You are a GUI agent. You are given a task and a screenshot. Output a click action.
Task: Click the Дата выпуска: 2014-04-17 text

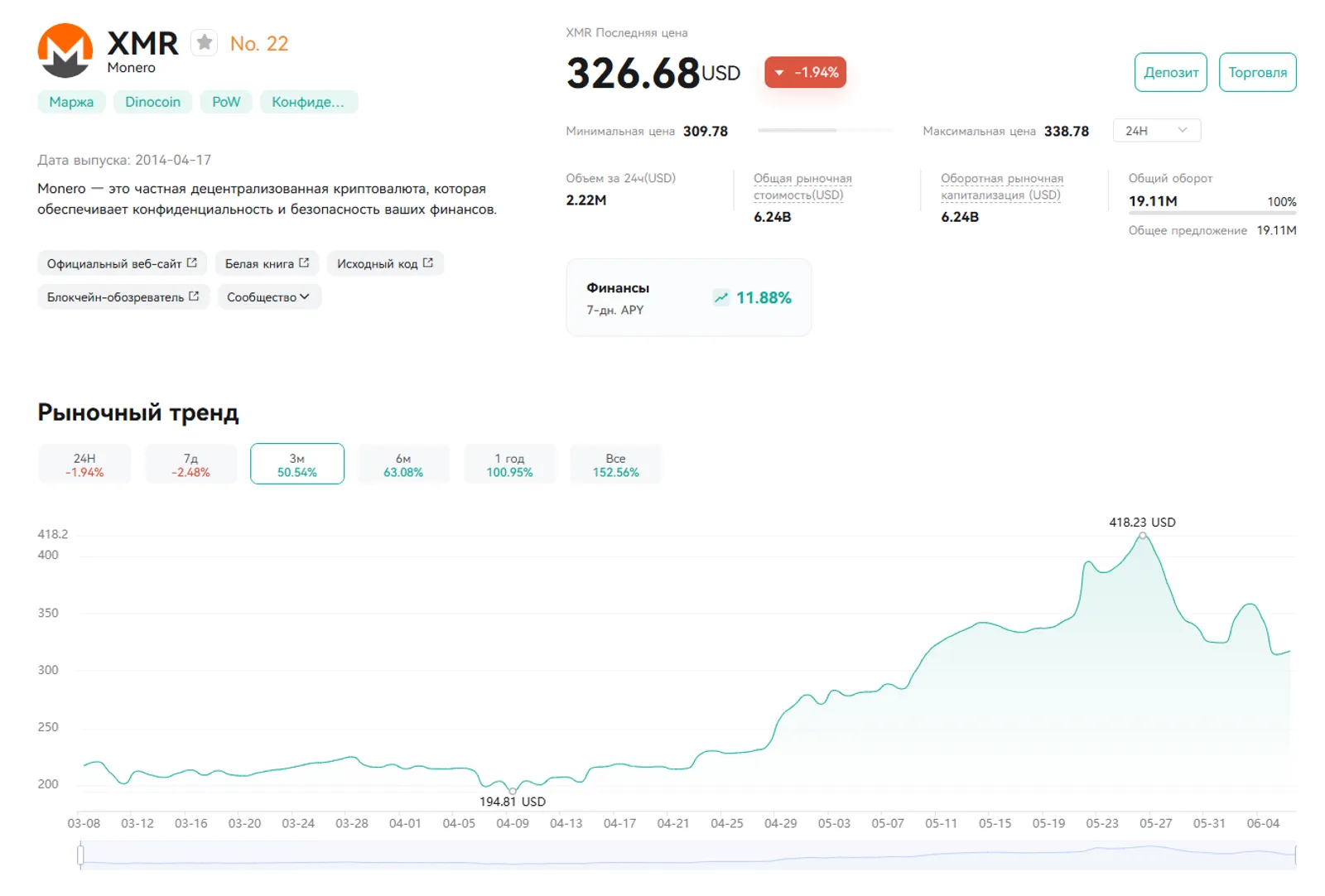[124, 160]
